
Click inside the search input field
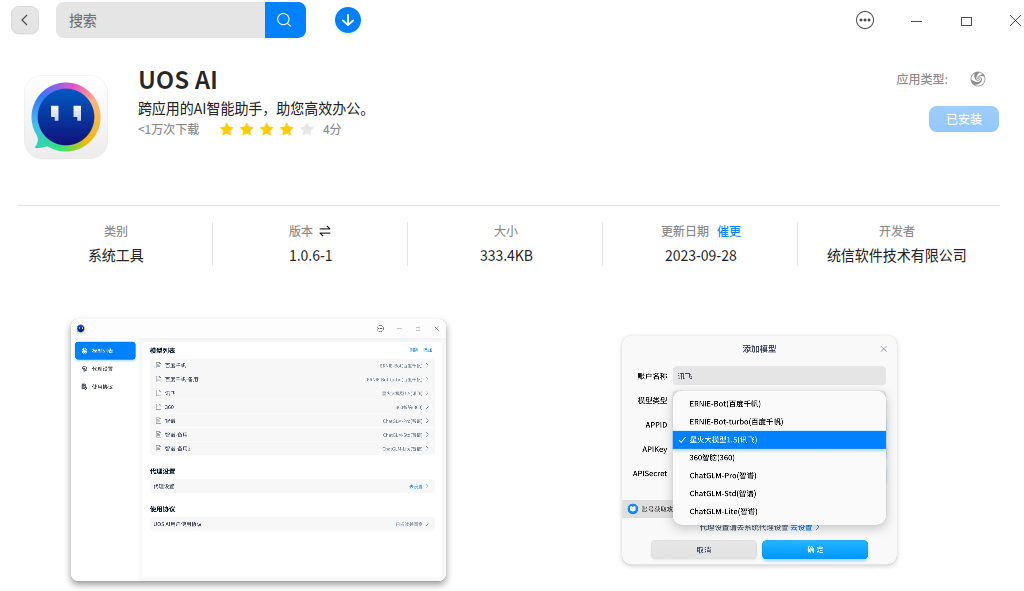(161, 20)
